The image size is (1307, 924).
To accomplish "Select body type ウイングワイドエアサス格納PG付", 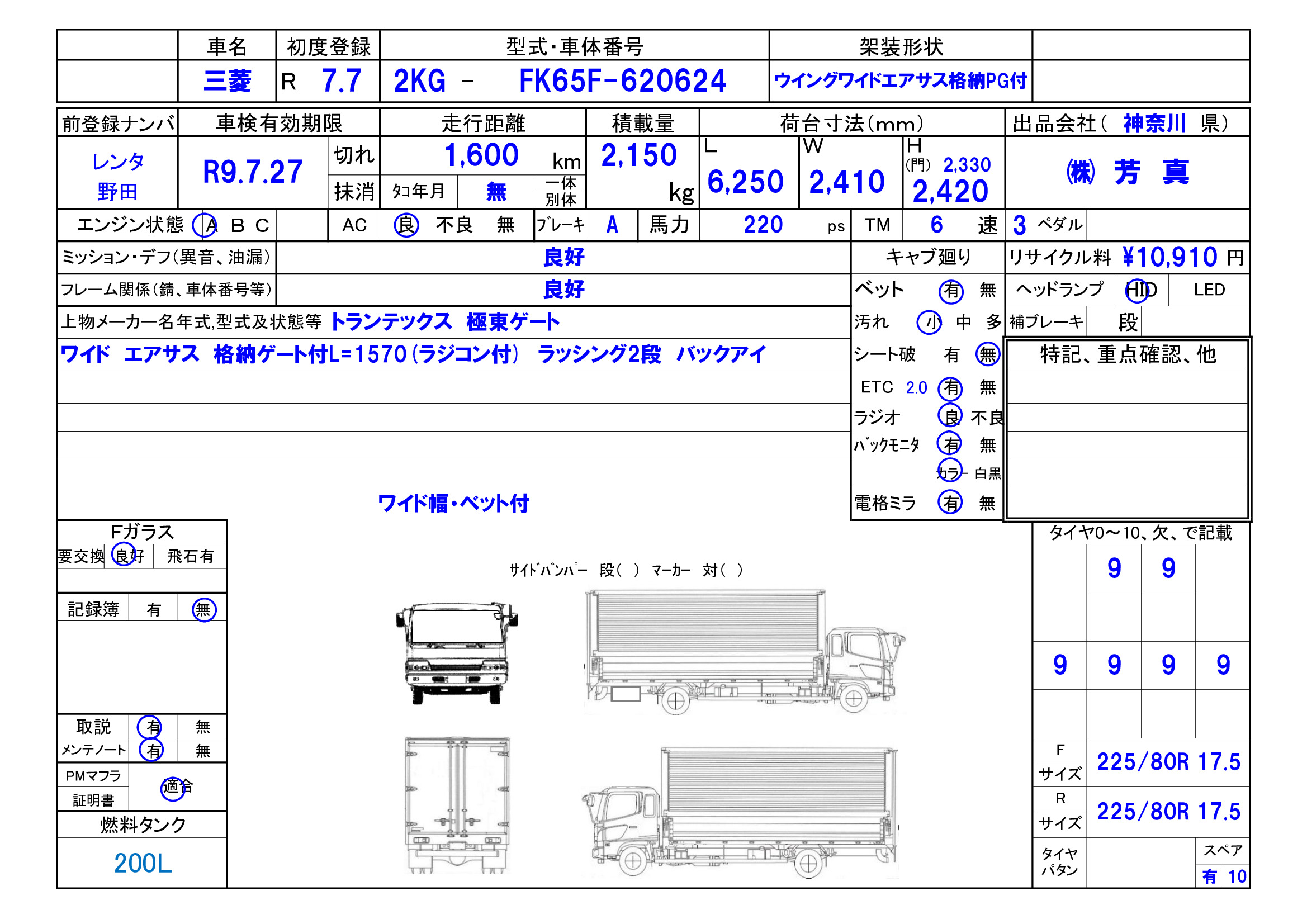I will point(901,81).
